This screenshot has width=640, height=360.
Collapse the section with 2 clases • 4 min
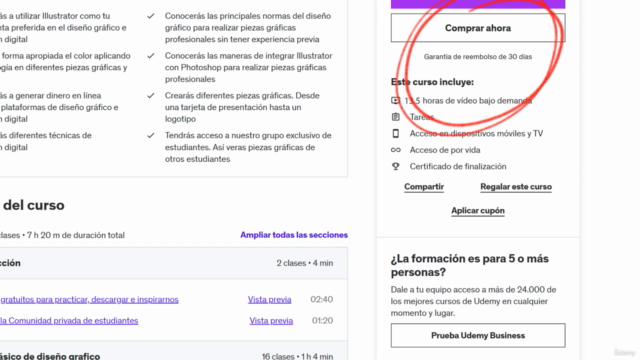pos(174,263)
